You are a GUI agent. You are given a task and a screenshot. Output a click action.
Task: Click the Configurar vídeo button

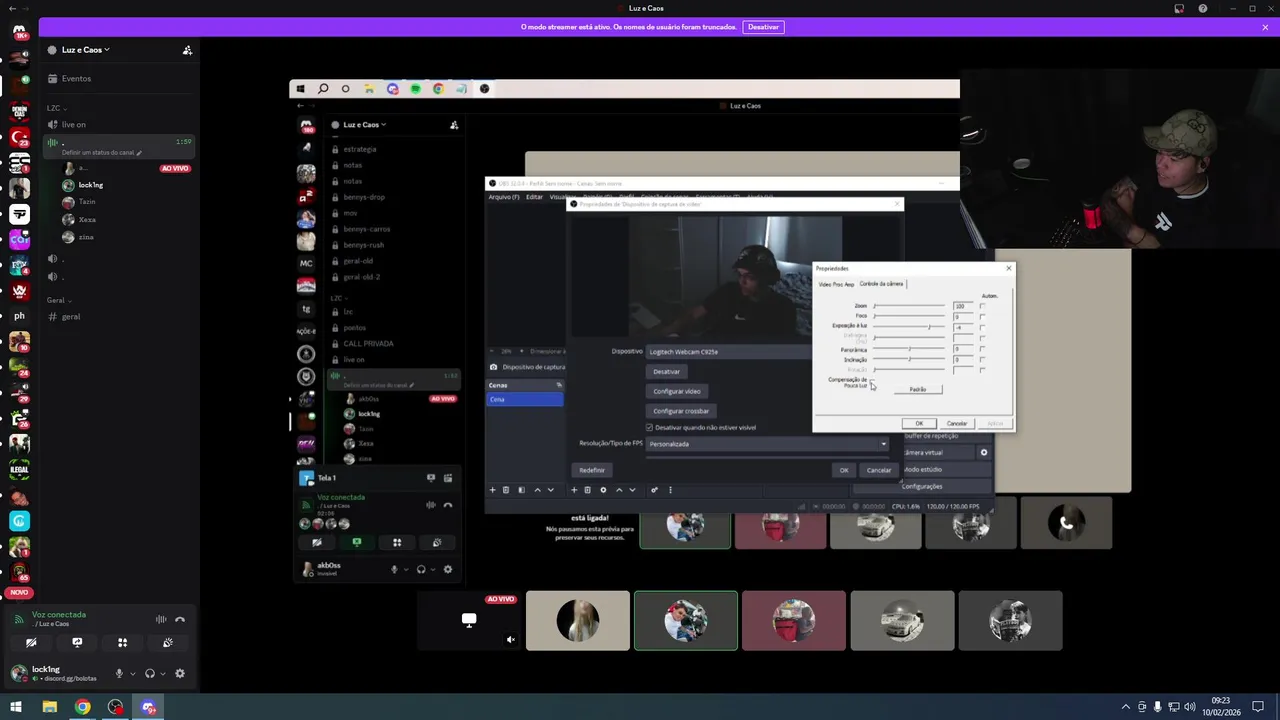[x=677, y=391]
